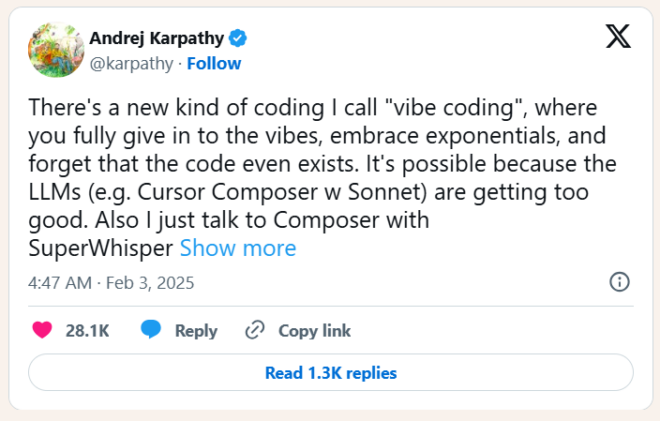Click the Reply text label
660x421 pixels.
click(x=196, y=331)
